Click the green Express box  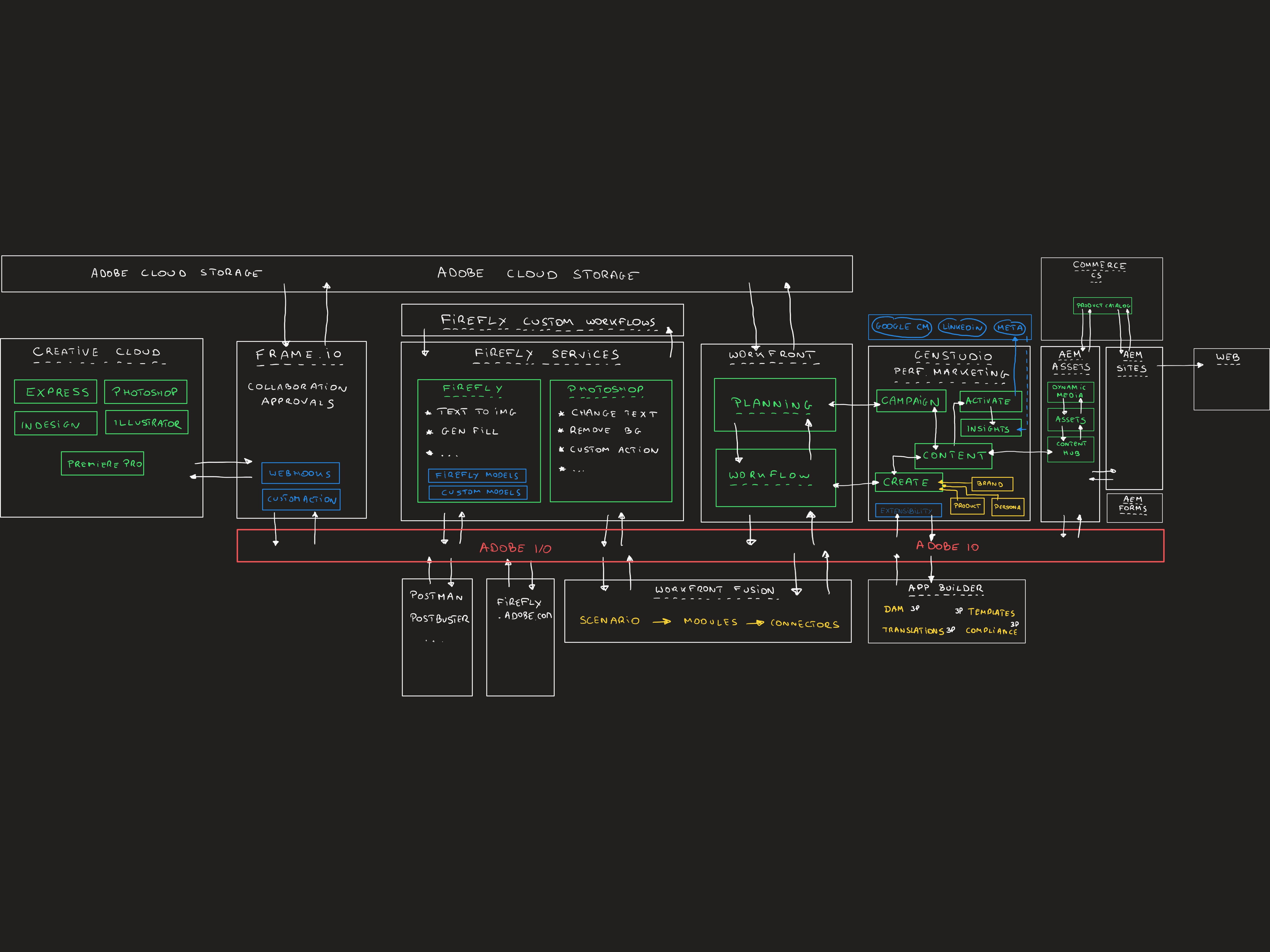[x=56, y=392]
